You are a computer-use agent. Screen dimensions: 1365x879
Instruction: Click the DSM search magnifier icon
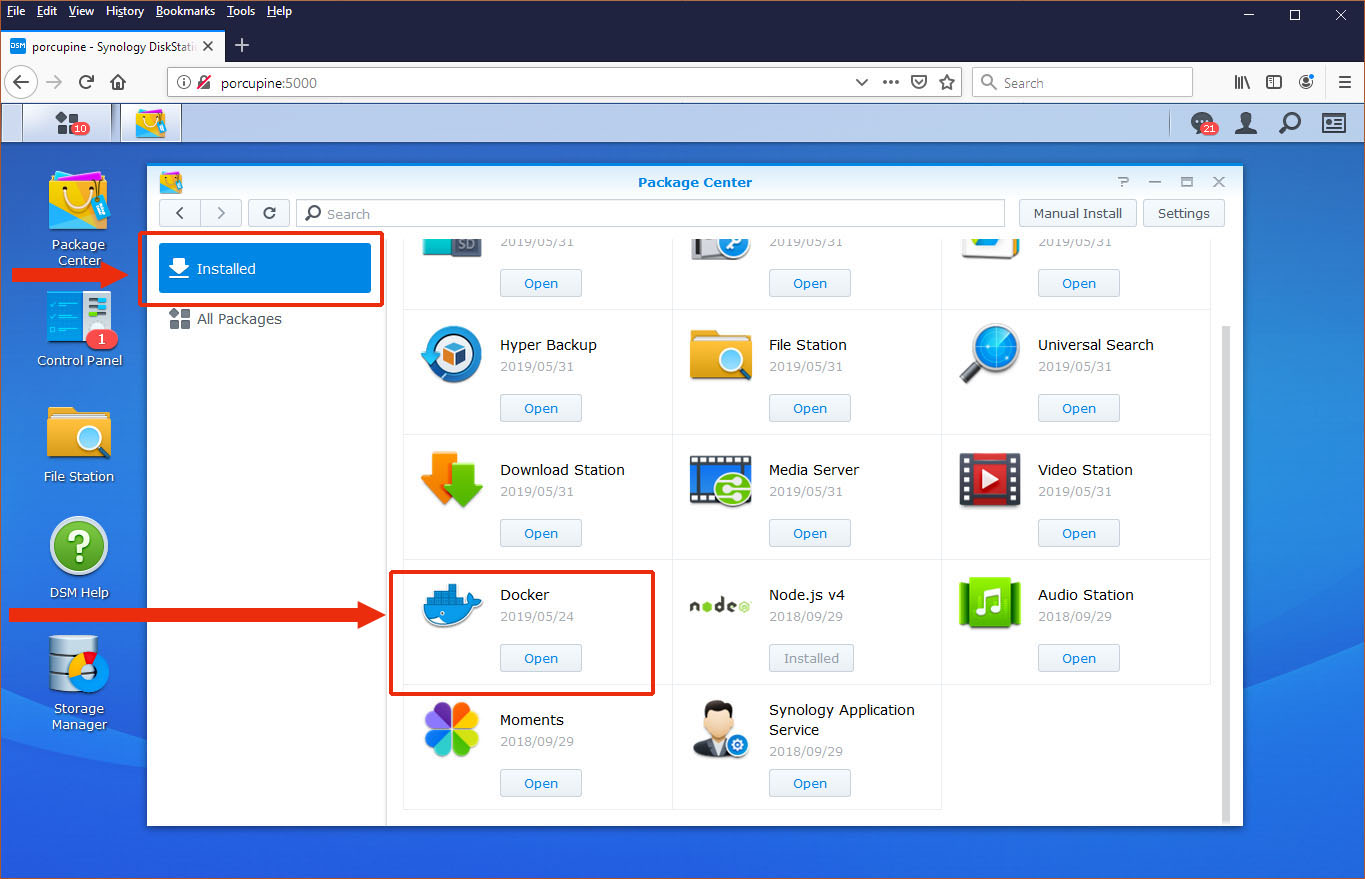coord(1290,123)
